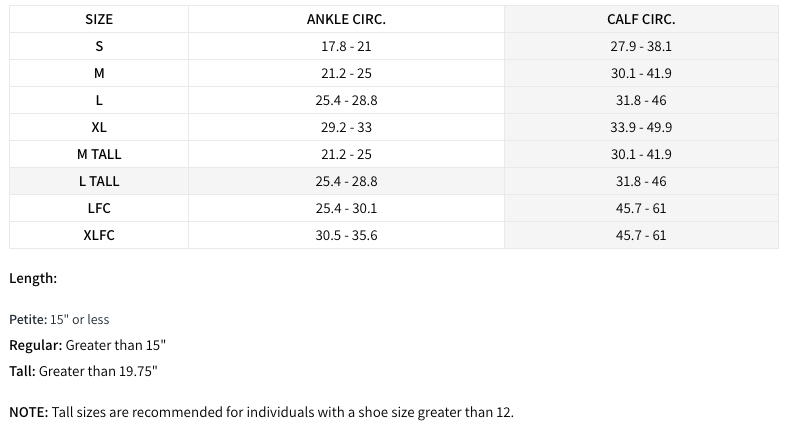Image resolution: width=791 pixels, height=434 pixels.
Task: Click calf value 33.9 - 49.9
Action: tap(641, 127)
